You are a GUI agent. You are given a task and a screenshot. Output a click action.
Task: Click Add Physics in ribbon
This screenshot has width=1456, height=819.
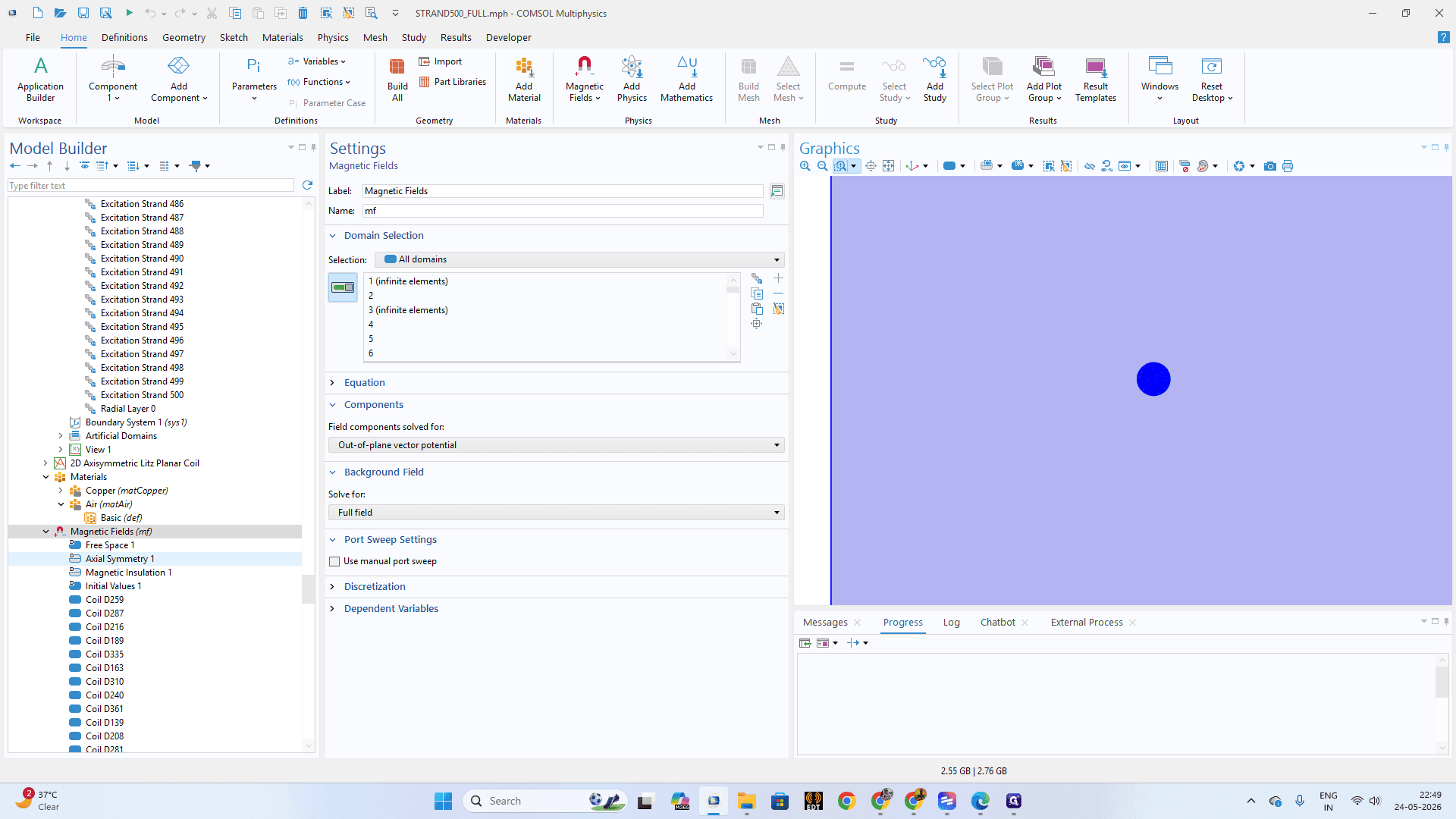pyautogui.click(x=632, y=78)
